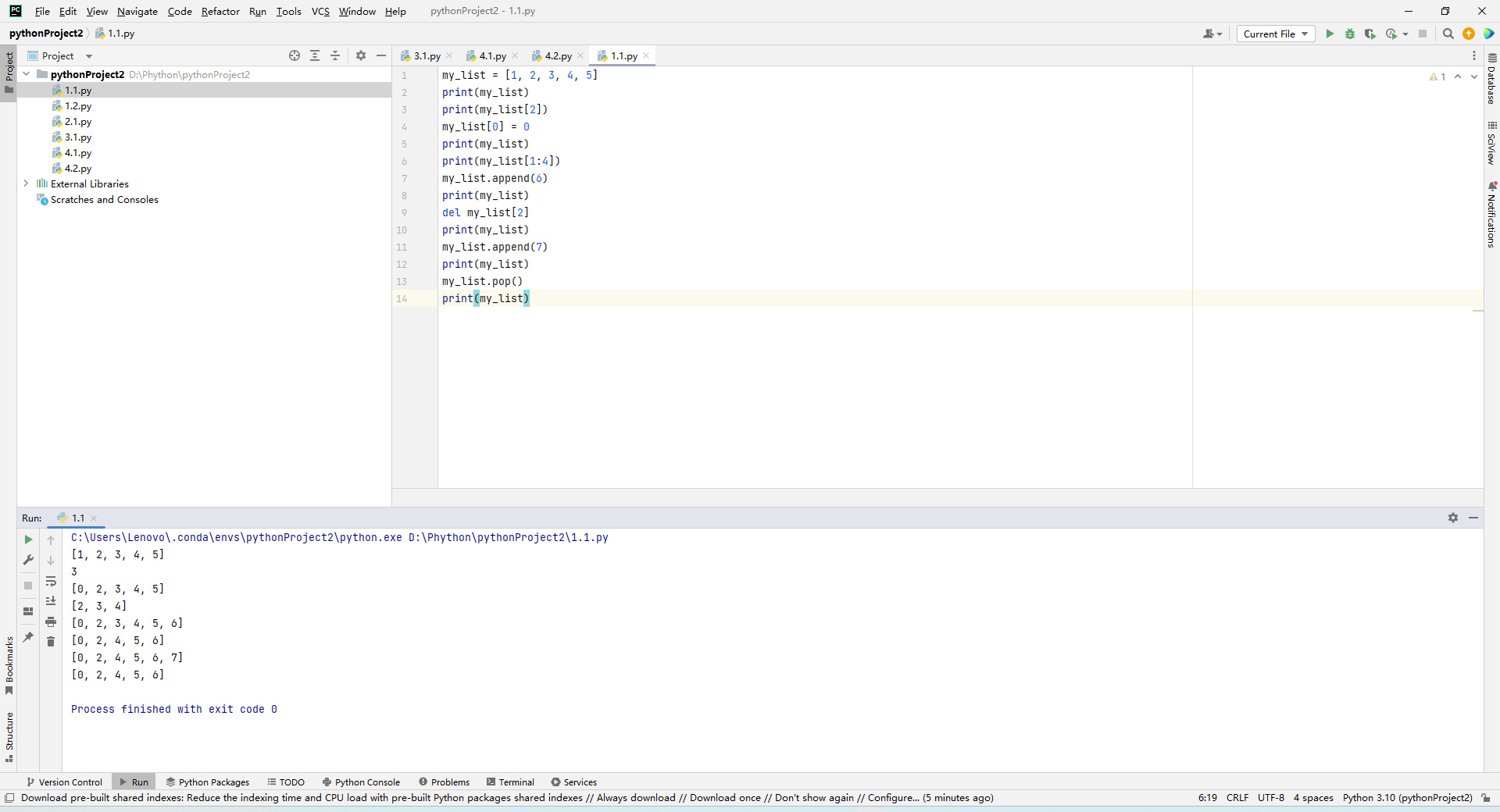Collapse the pythonProject2 root folder
Viewport: 1500px width, 812px height.
click(x=27, y=74)
